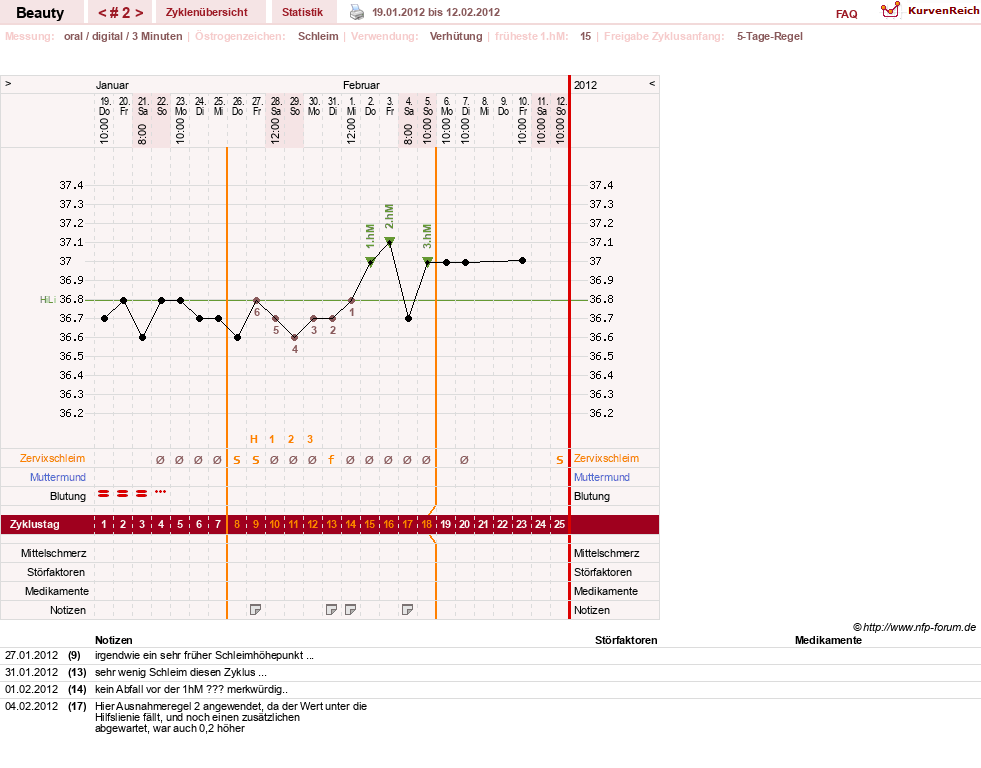981x768 pixels.
Task: Open the printer icon to print chart
Action: (357, 12)
